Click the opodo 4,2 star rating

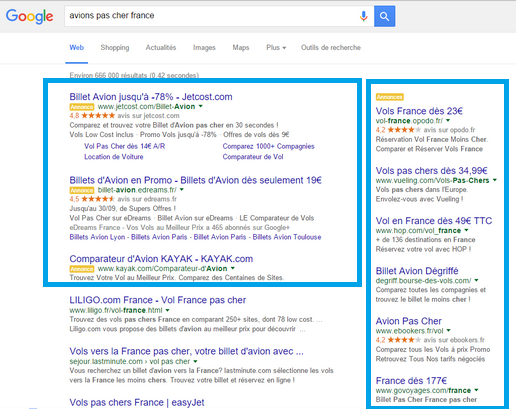click(x=398, y=130)
